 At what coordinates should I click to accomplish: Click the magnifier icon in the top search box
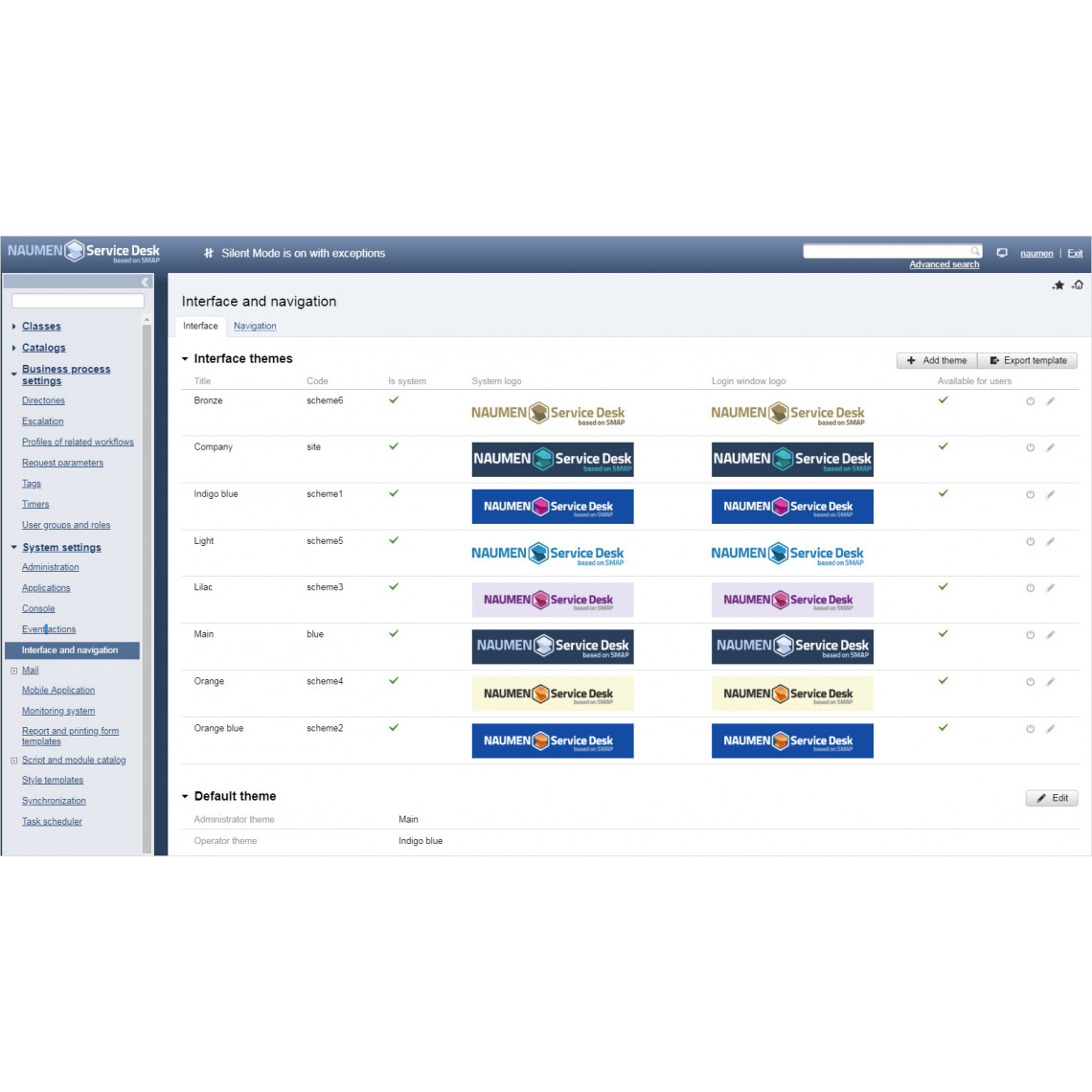pyautogui.click(x=975, y=251)
